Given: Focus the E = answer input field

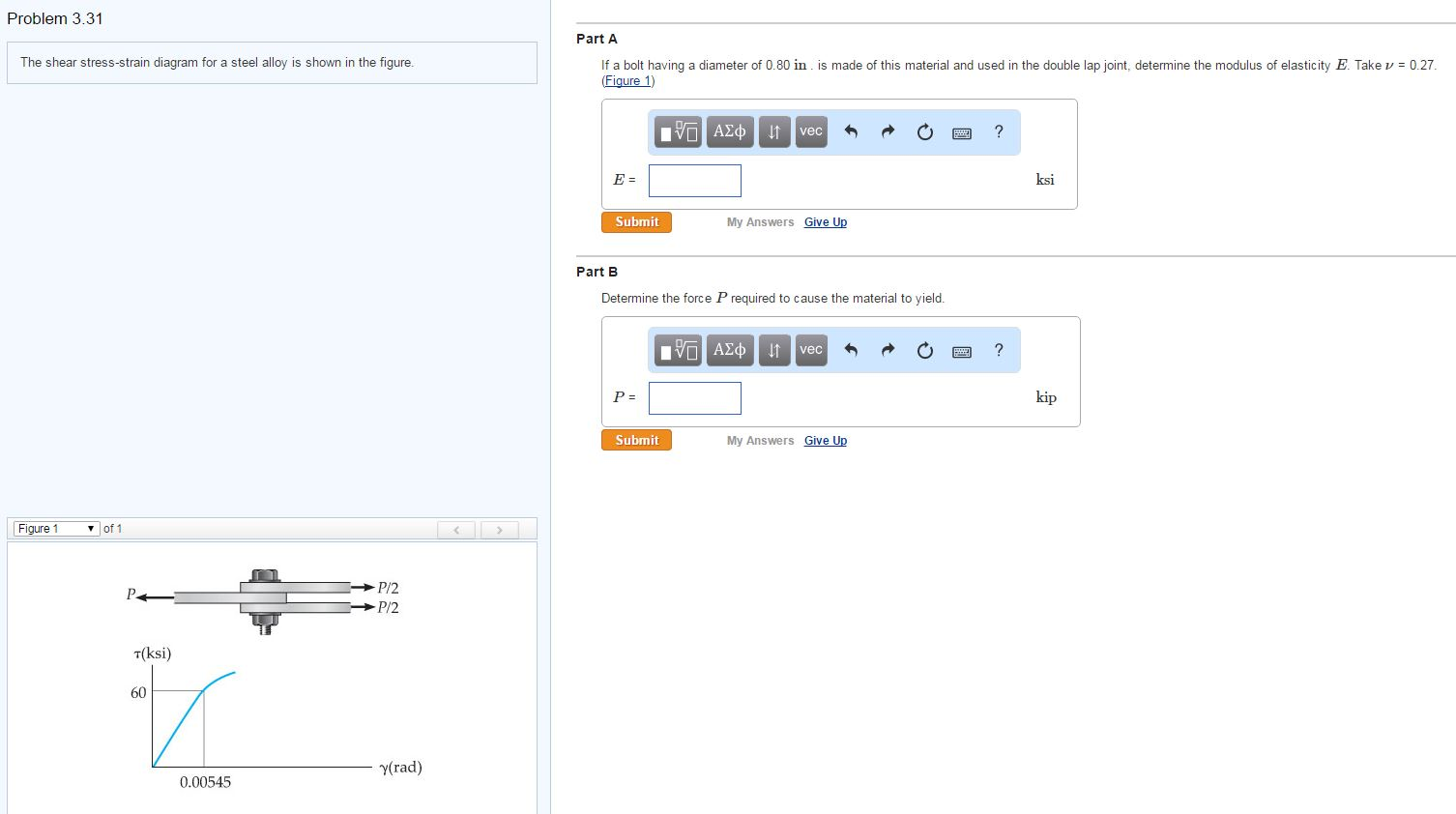Looking at the screenshot, I should (x=695, y=181).
